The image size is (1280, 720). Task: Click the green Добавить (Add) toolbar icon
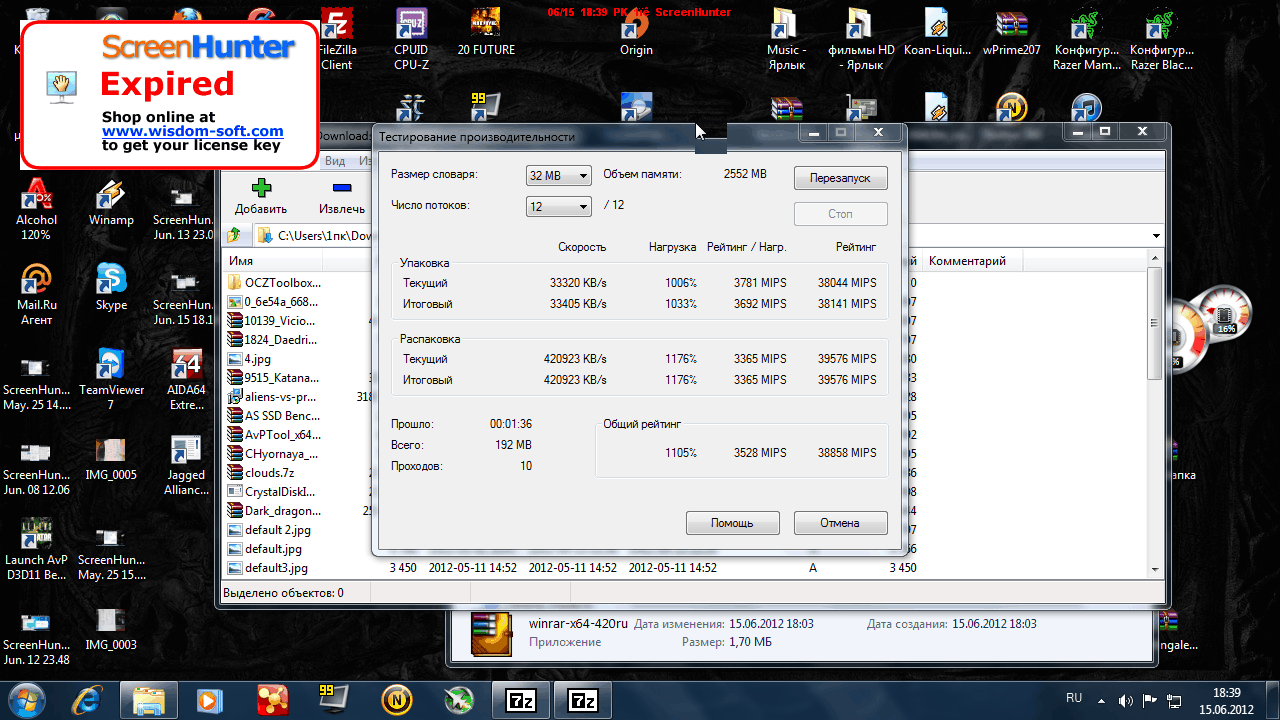click(260, 188)
